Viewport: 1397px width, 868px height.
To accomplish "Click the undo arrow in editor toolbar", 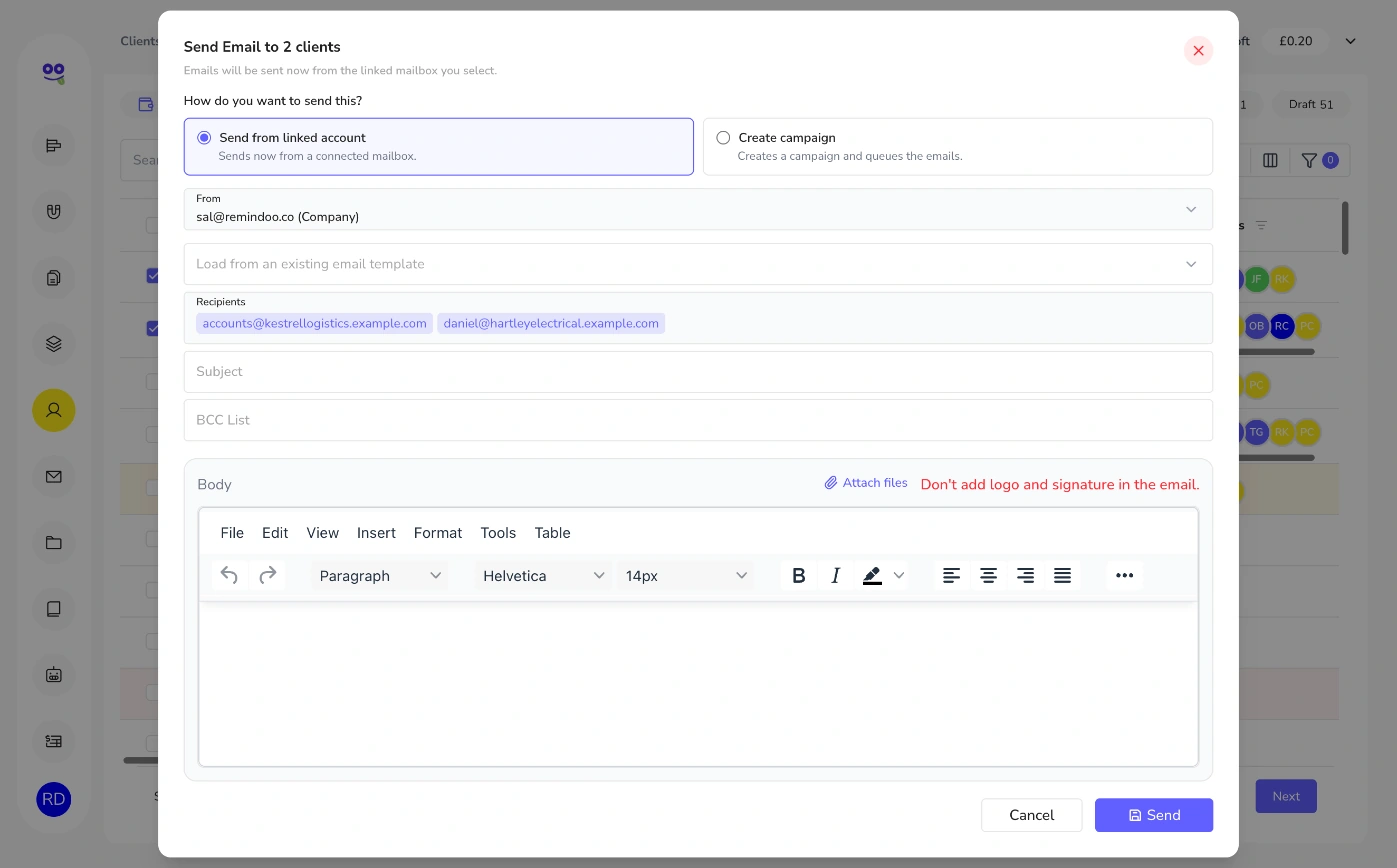I will click(229, 575).
